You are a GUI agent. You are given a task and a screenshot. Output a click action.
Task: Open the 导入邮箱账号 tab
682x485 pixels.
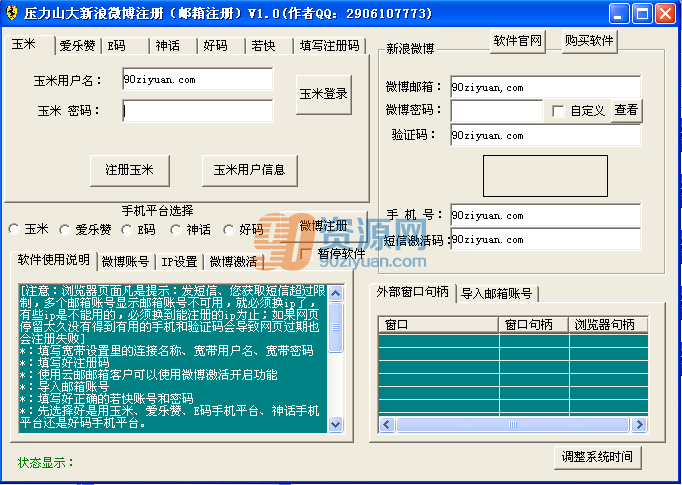[x=497, y=294]
